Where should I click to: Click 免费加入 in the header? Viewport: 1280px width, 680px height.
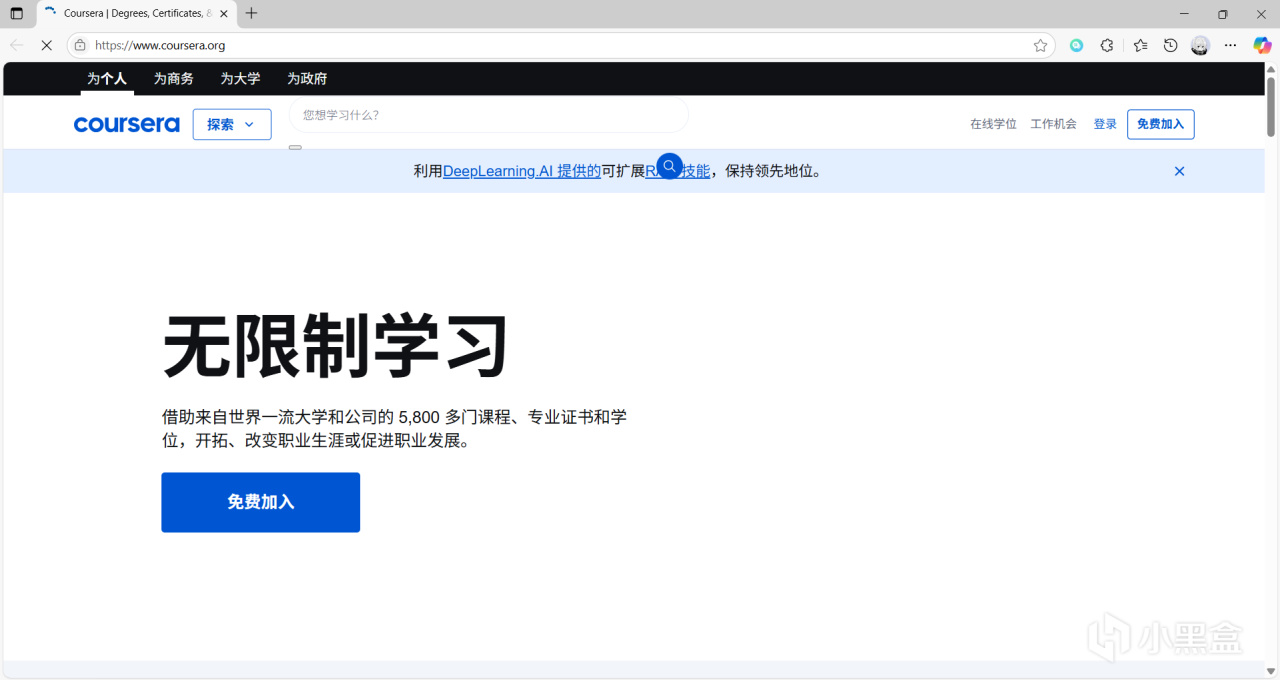pos(1160,124)
